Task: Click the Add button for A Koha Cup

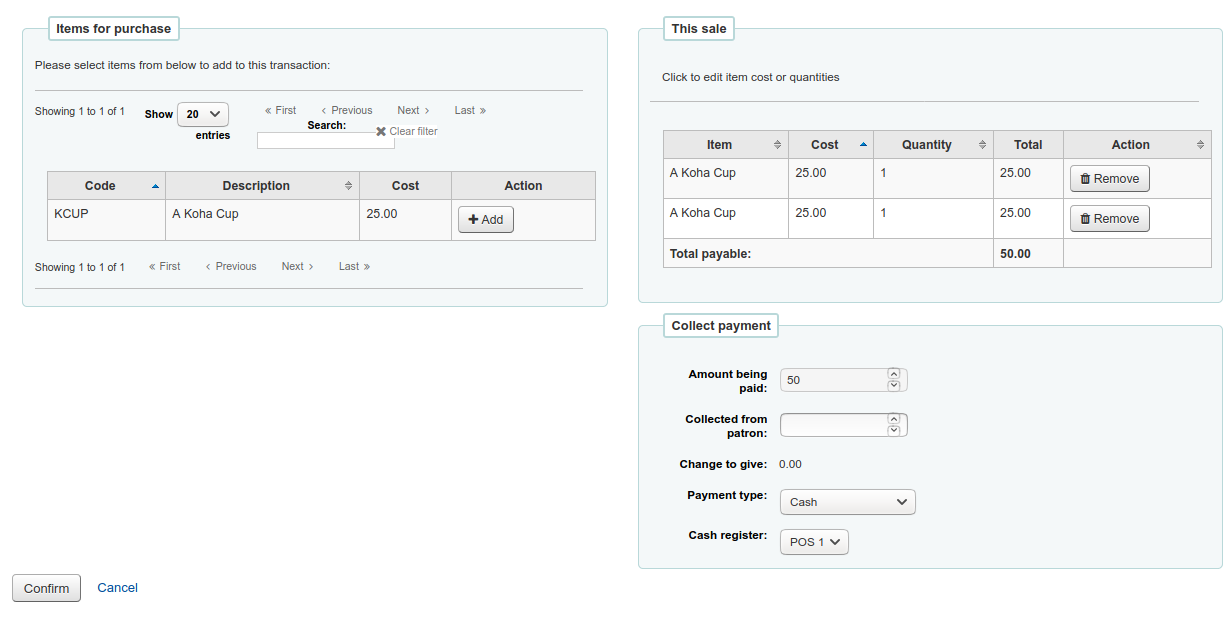Action: tap(485, 220)
